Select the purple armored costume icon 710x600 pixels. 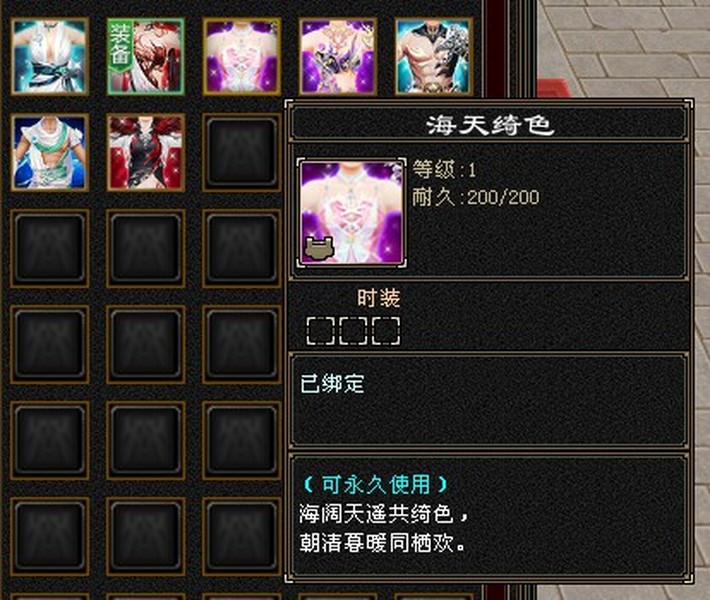point(338,56)
